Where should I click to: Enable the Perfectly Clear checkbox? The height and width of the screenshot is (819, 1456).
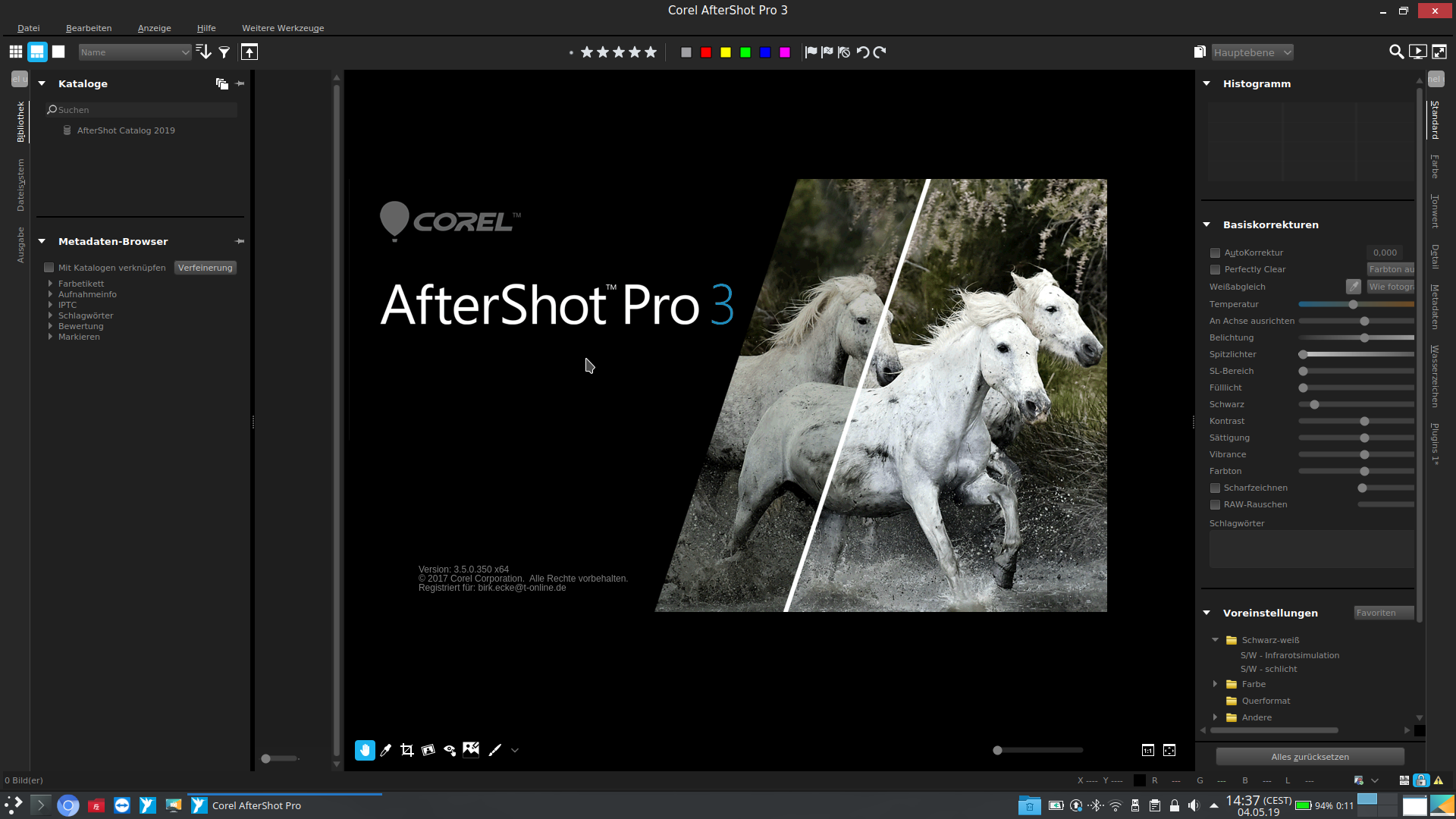[1215, 269]
